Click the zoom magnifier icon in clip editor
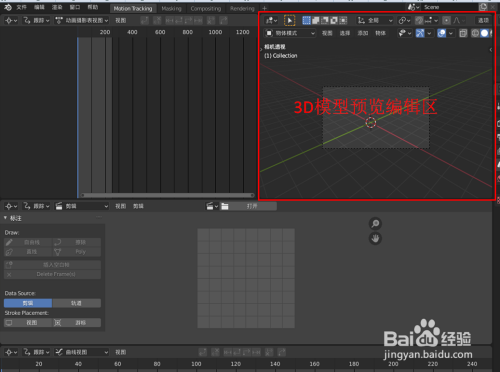The width and height of the screenshot is (500, 372). pyautogui.click(x=375, y=224)
